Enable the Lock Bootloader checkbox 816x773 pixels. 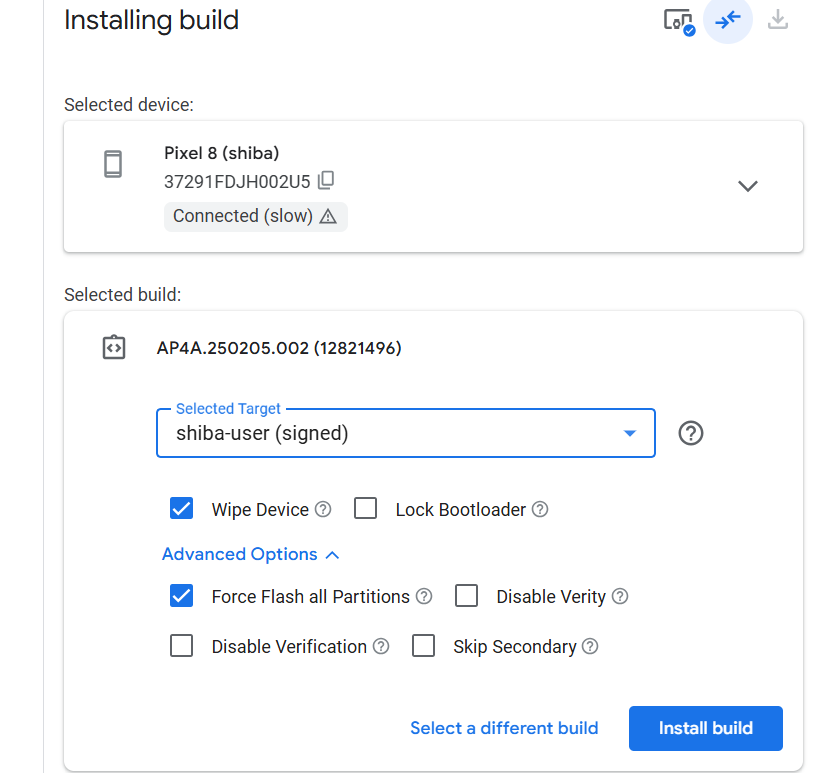coord(366,509)
